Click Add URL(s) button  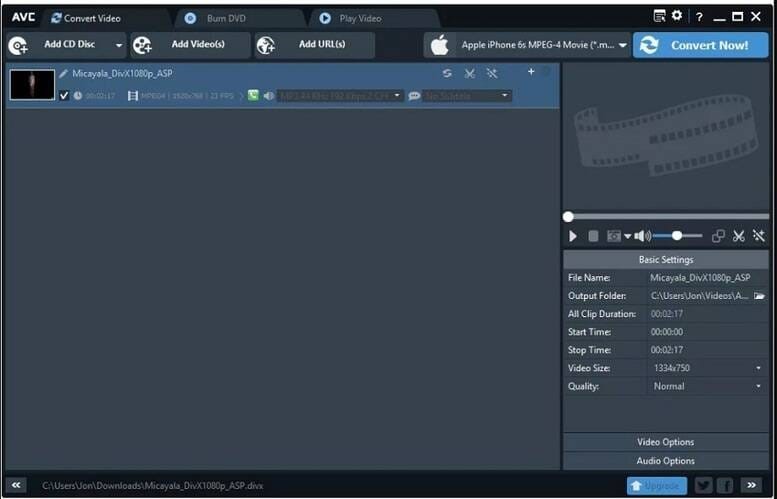pyautogui.click(x=315, y=45)
